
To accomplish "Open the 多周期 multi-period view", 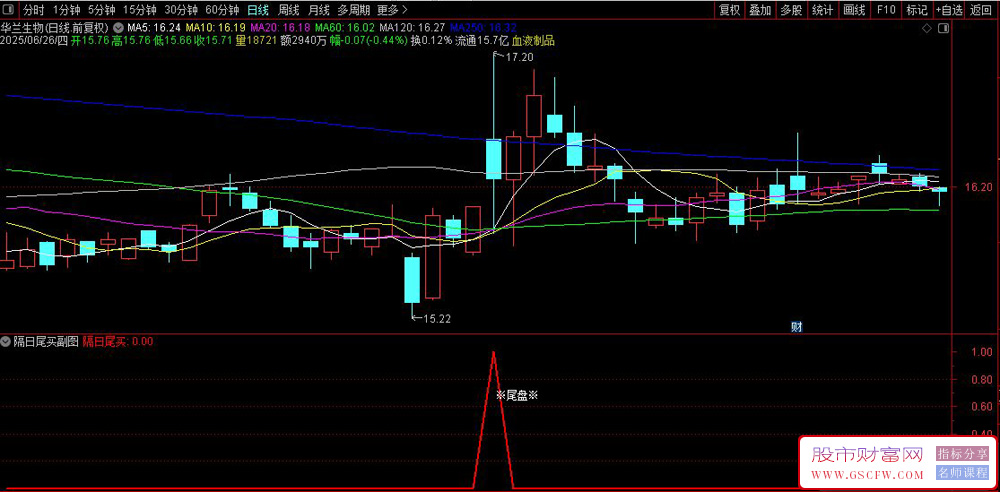I will (x=353, y=10).
